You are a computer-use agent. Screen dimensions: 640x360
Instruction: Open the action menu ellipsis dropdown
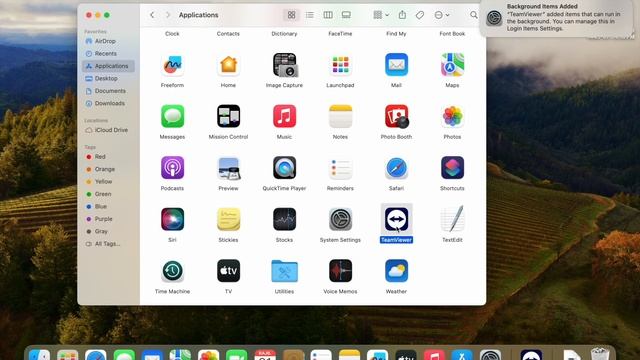[x=442, y=15]
